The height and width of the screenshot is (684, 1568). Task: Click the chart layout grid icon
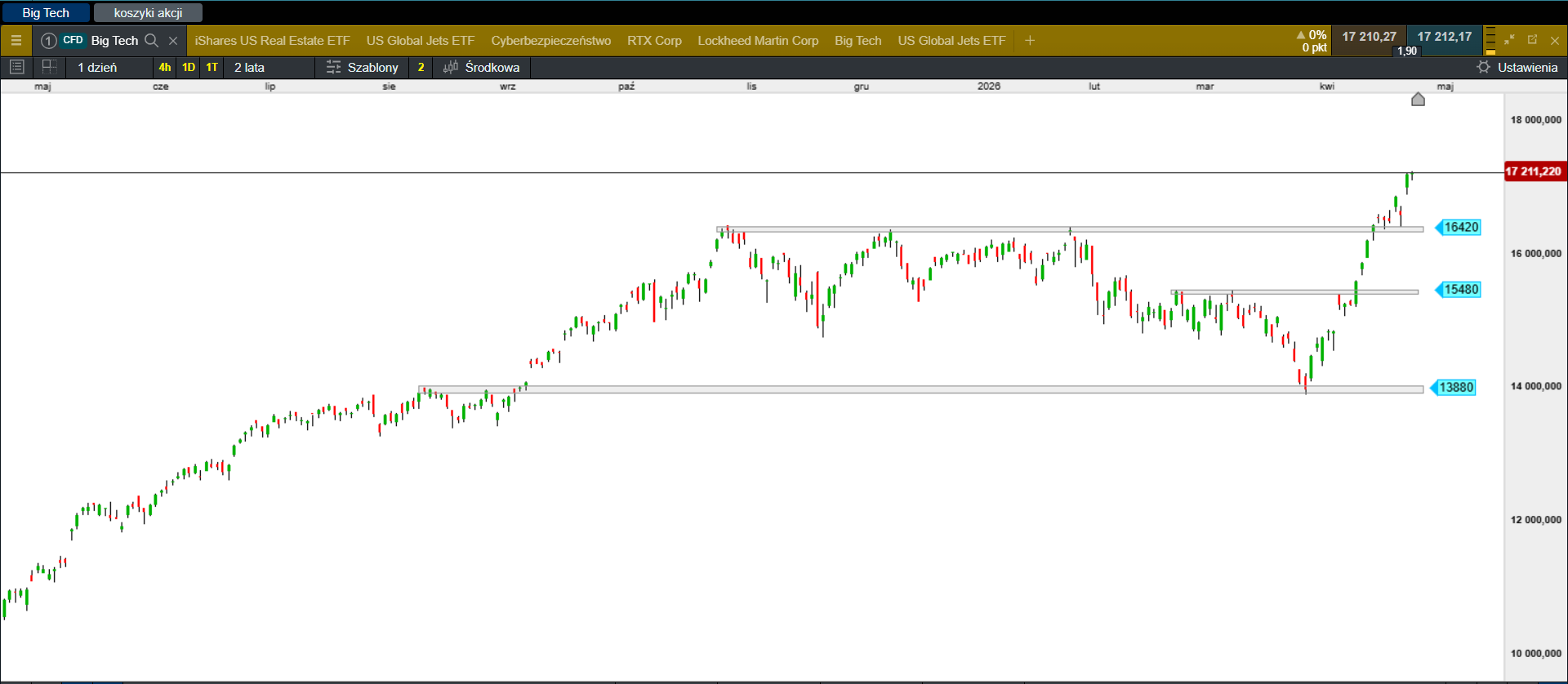coord(49,67)
